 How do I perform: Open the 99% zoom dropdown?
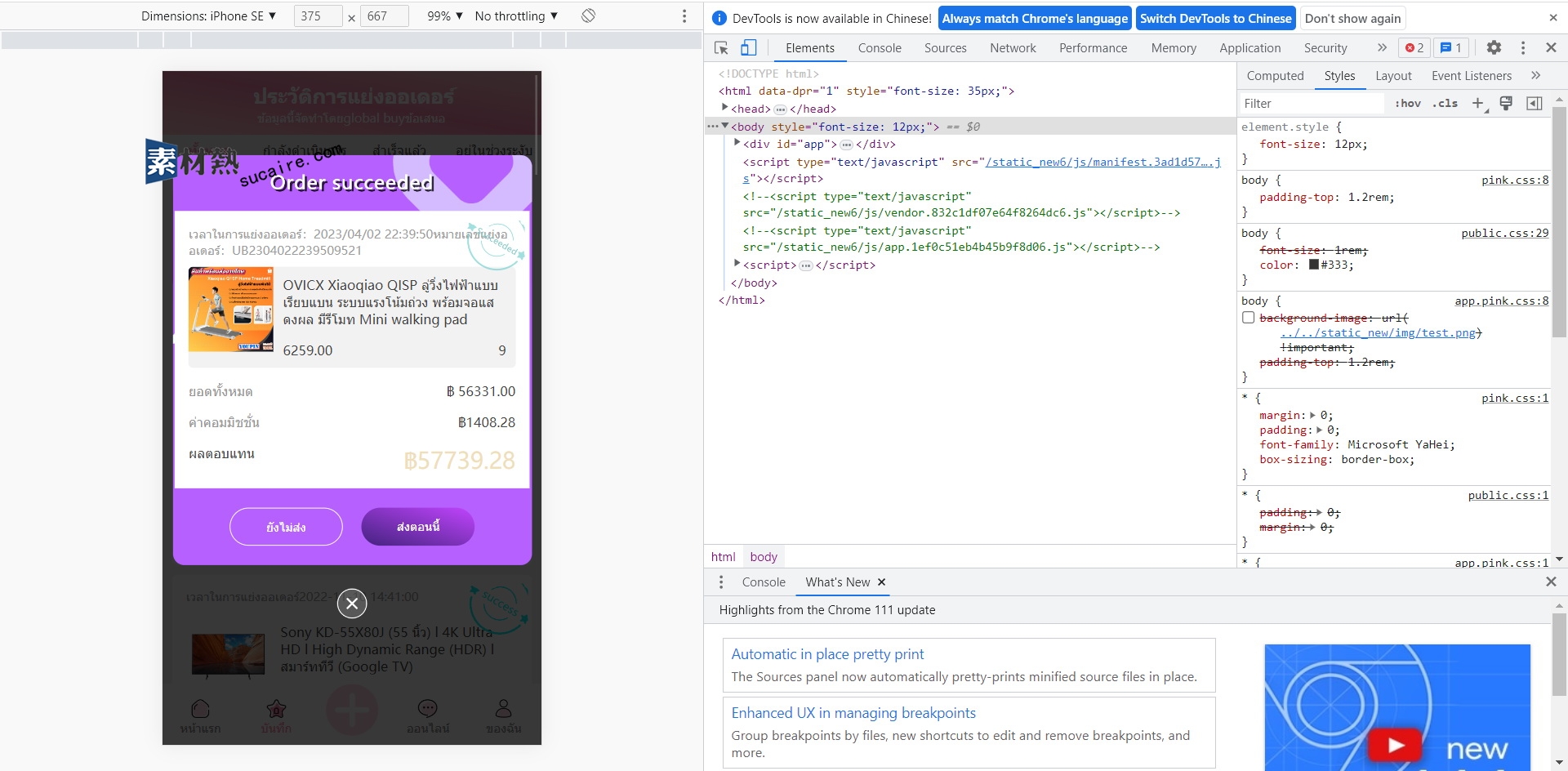pyautogui.click(x=445, y=16)
